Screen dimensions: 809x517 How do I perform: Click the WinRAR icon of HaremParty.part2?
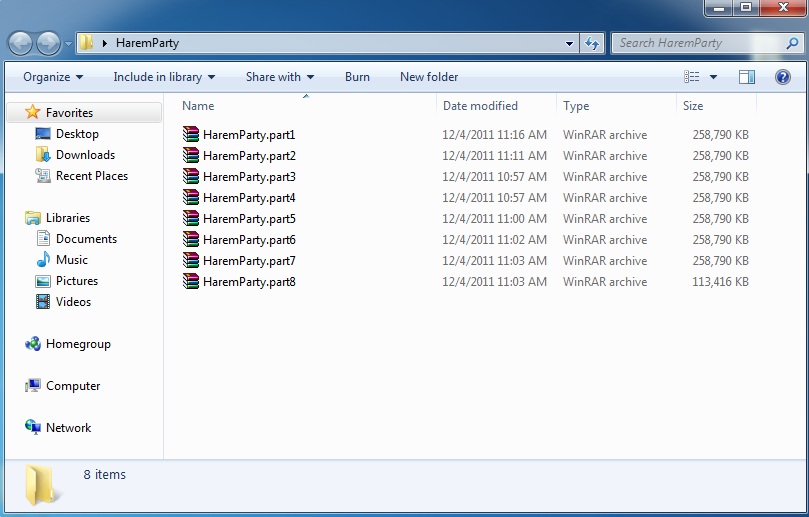click(190, 155)
